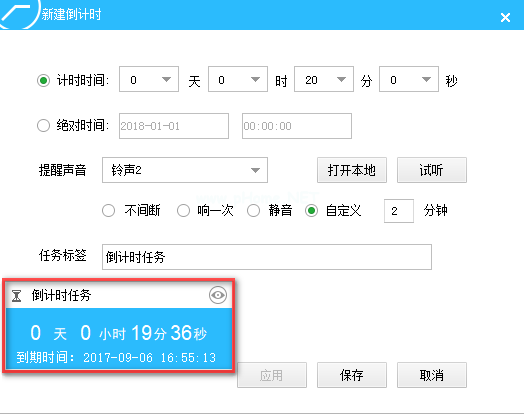Open the seconds (秒) dropdown
524x414 pixels.
click(x=409, y=79)
